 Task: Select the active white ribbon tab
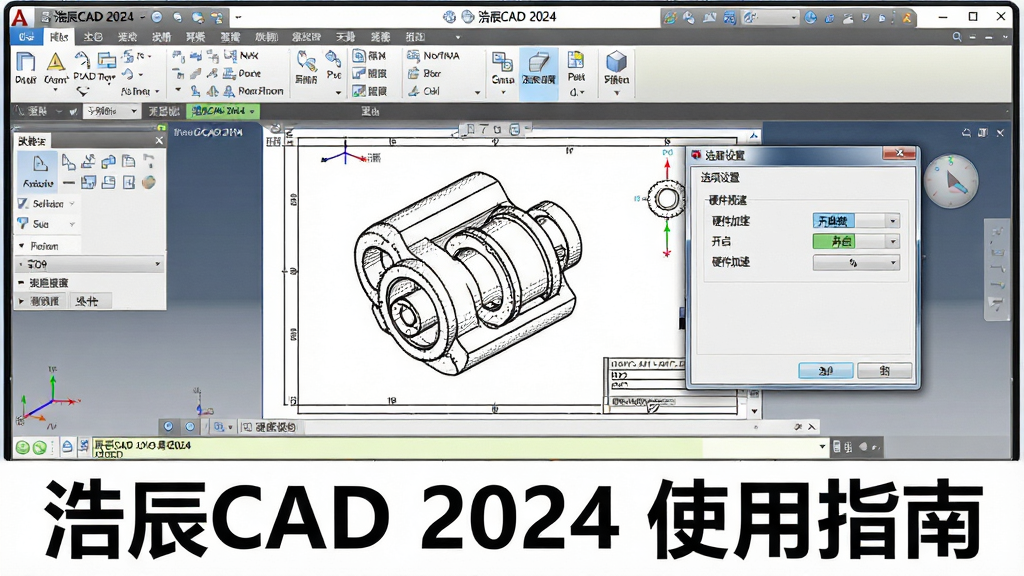click(x=59, y=37)
